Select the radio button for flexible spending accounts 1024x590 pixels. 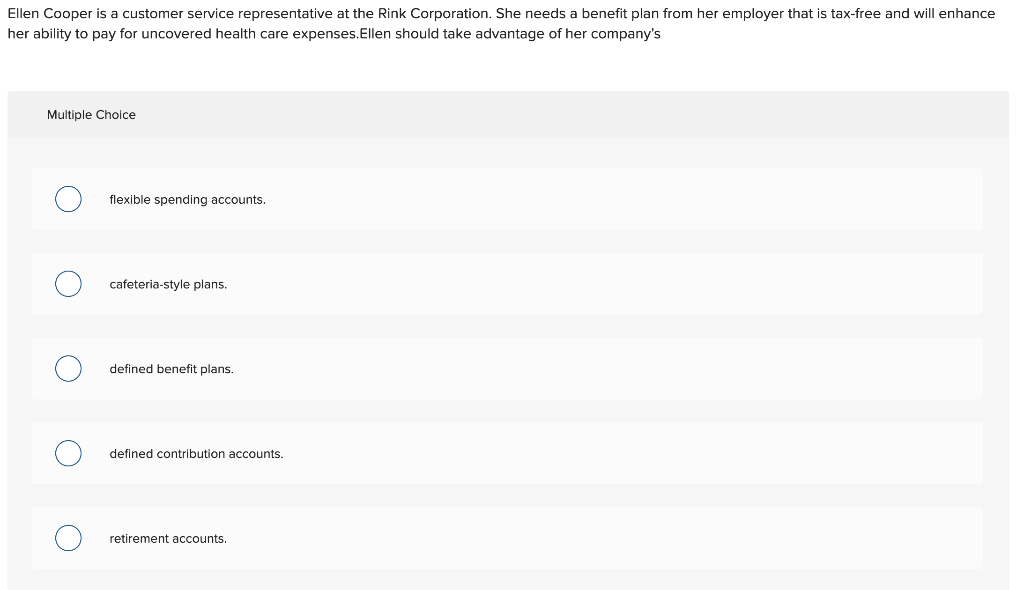[x=68, y=199]
